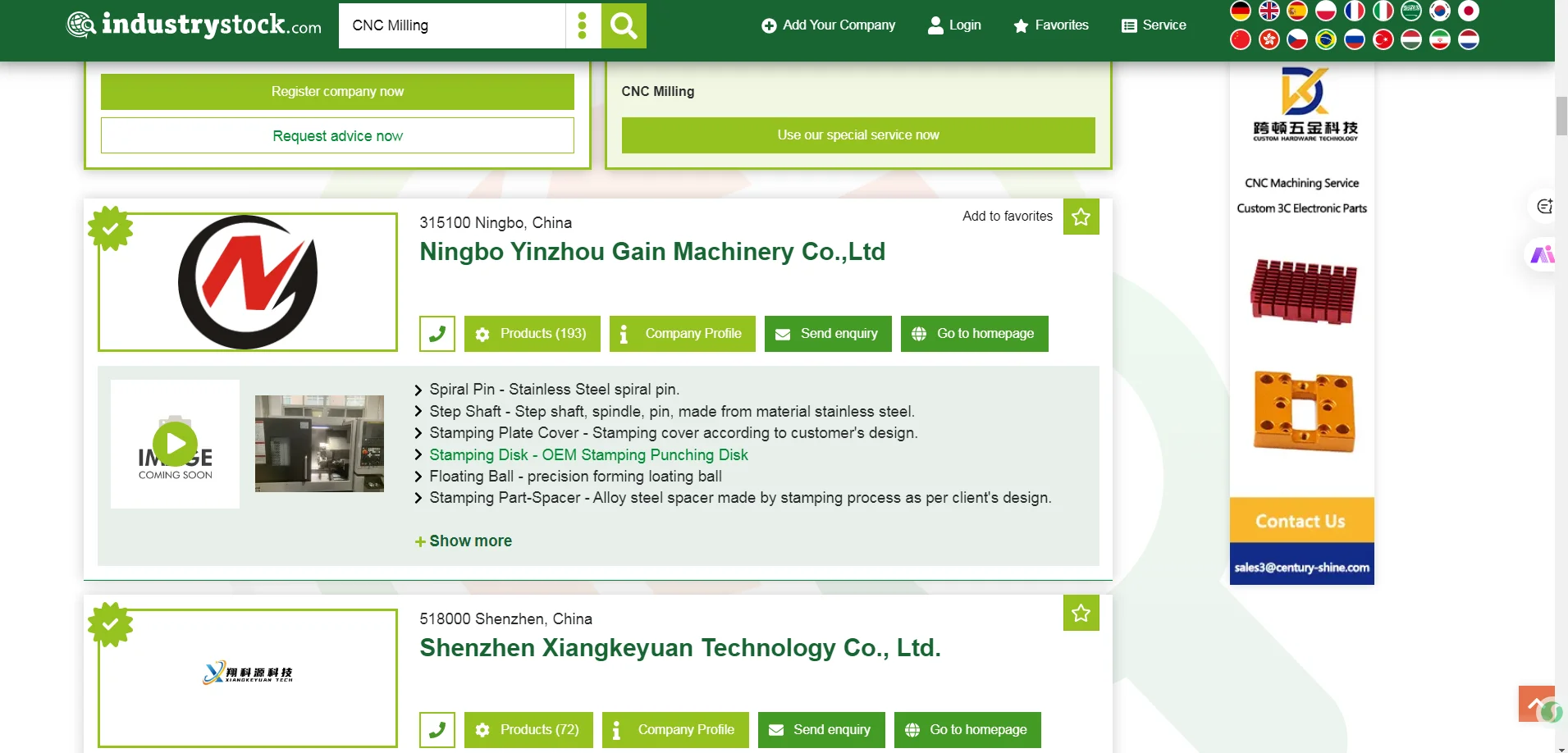Viewport: 1568px width, 753px height.
Task: Open Spiral Pin product entry
Action: pos(555,390)
